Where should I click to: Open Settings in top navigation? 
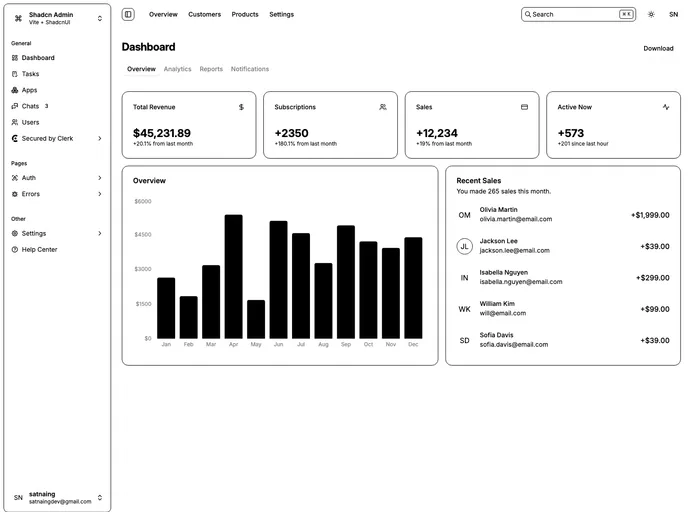282,14
